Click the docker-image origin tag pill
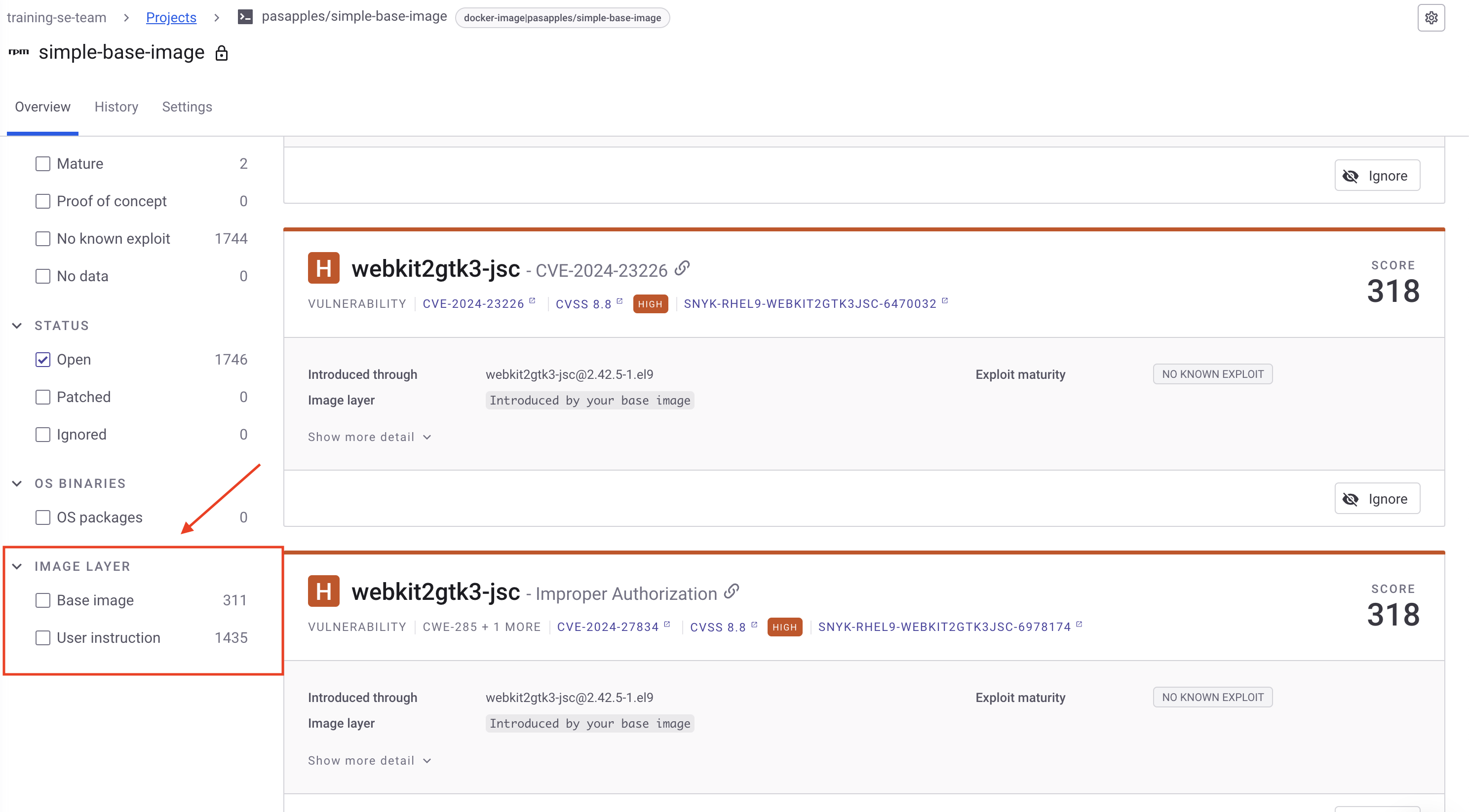1469x812 pixels. tap(562, 18)
